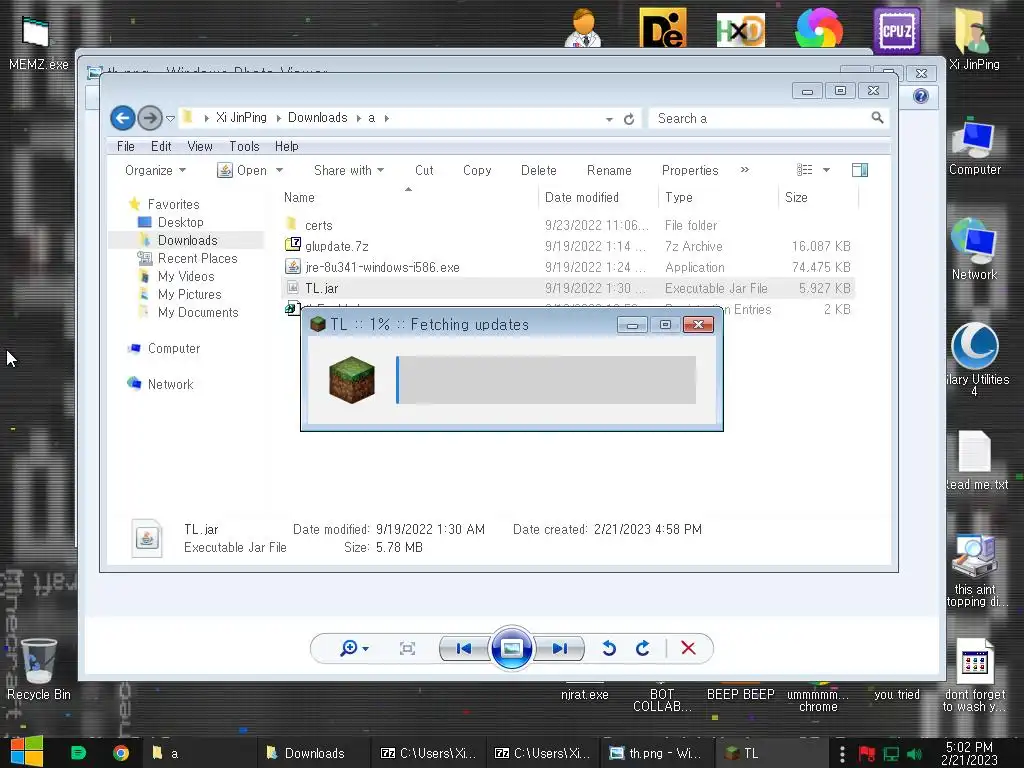Toggle the preview pane icon
1024x768 pixels.
tap(859, 170)
